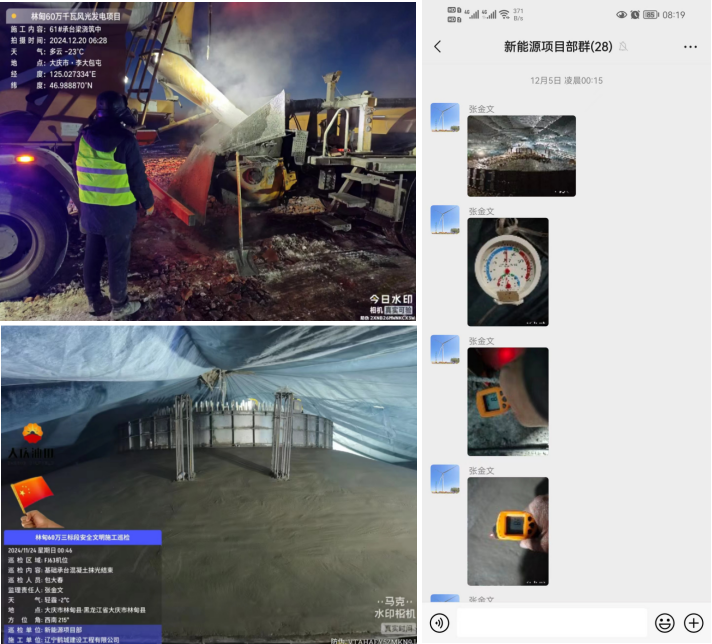The image size is (712, 644).
Task: Tap the muted bell icon beside group name
Action: tap(624, 47)
